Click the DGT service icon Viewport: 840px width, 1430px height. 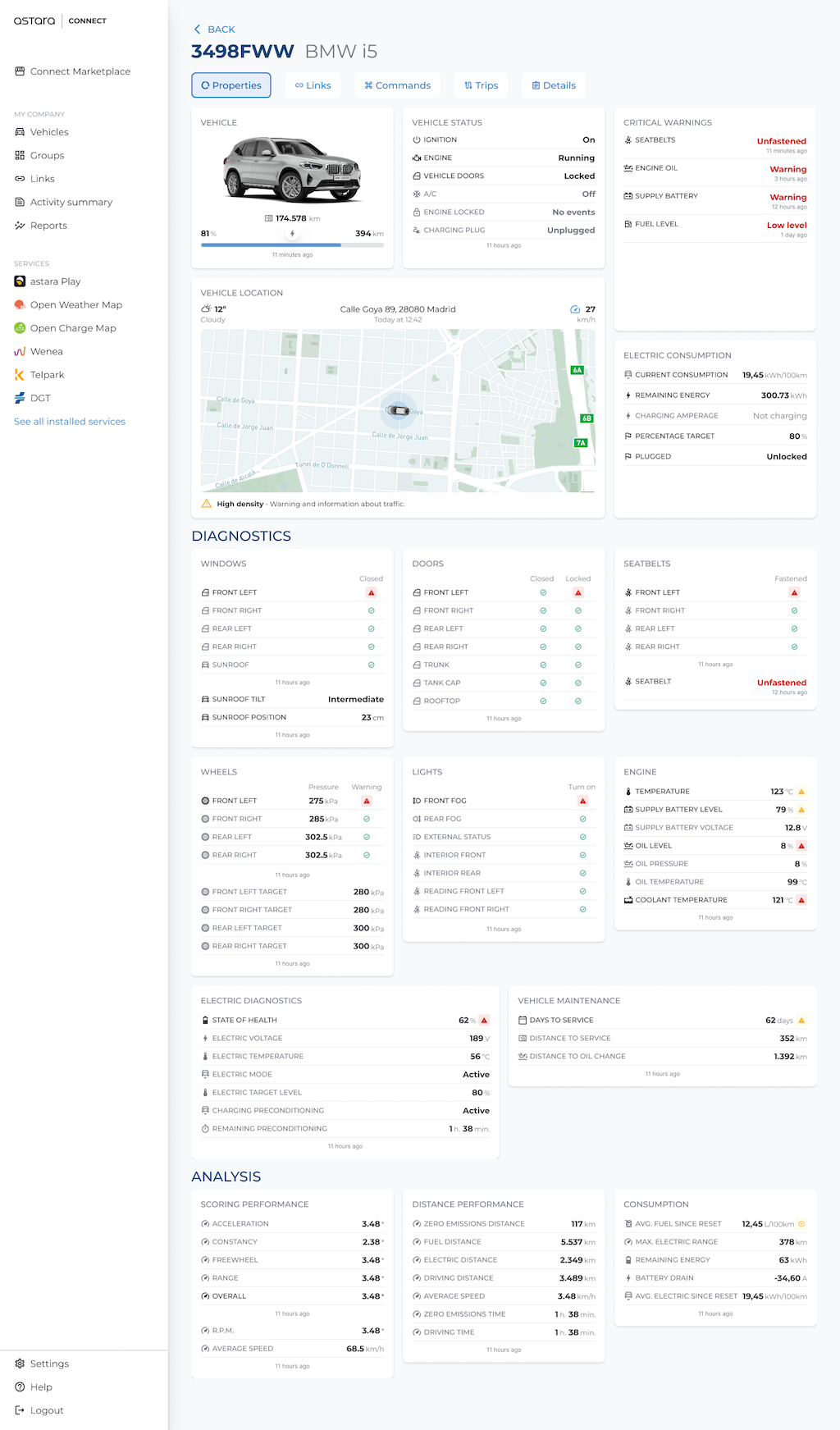[x=20, y=398]
